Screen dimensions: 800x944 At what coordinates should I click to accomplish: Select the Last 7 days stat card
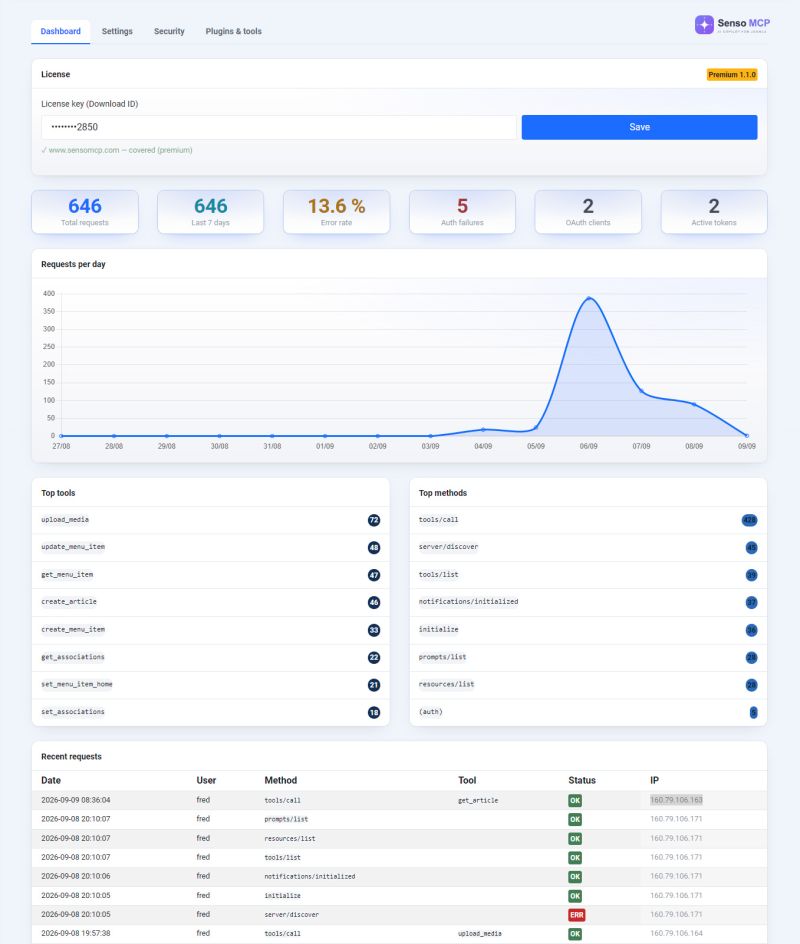pos(211,212)
